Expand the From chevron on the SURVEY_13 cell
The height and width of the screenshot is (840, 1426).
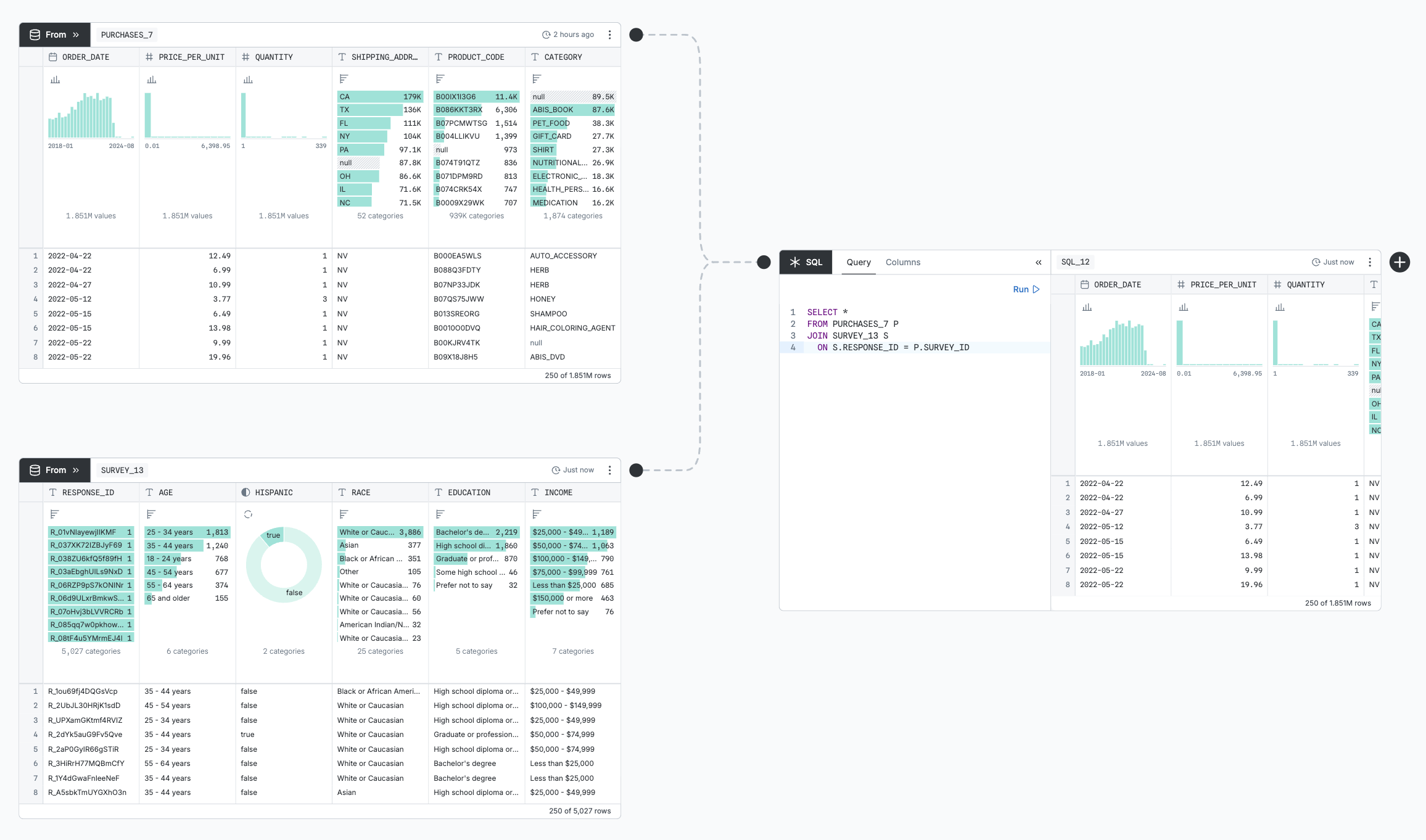click(75, 469)
